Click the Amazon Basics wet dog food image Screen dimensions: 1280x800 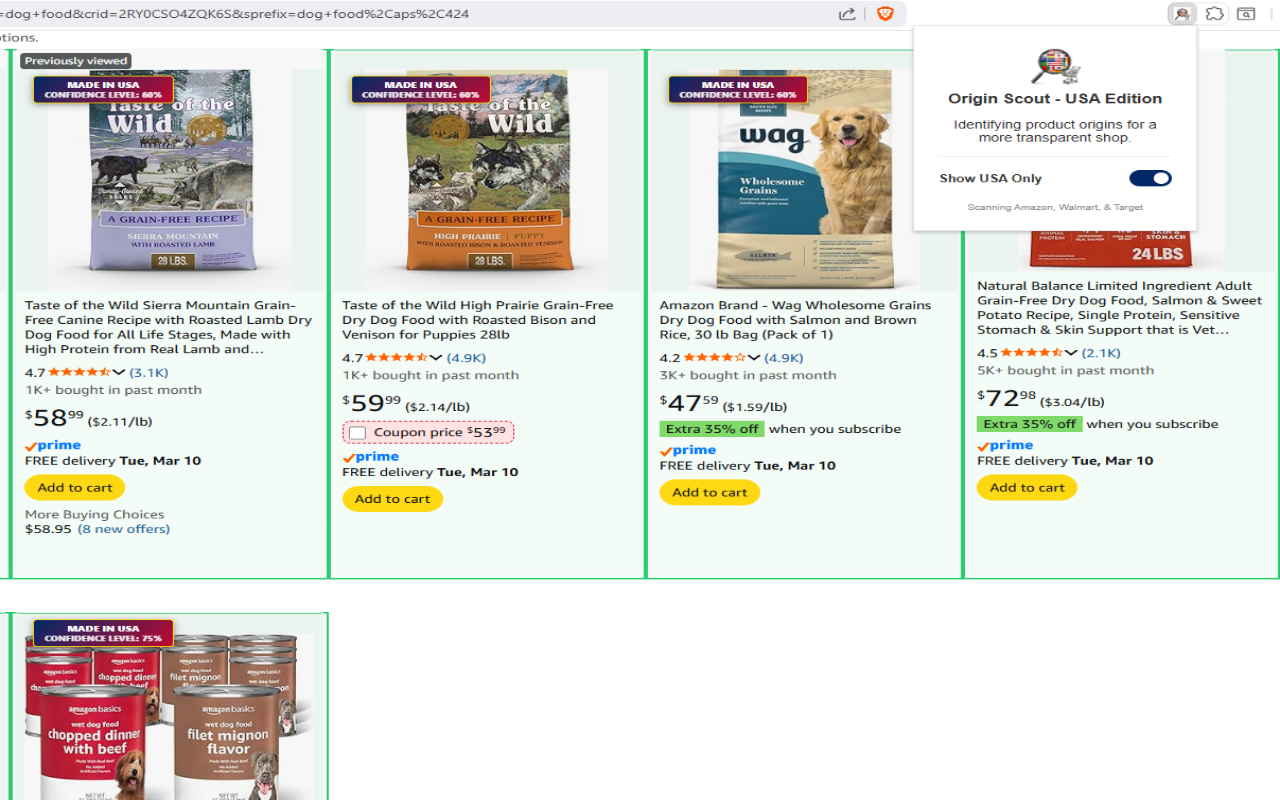[x=168, y=716]
